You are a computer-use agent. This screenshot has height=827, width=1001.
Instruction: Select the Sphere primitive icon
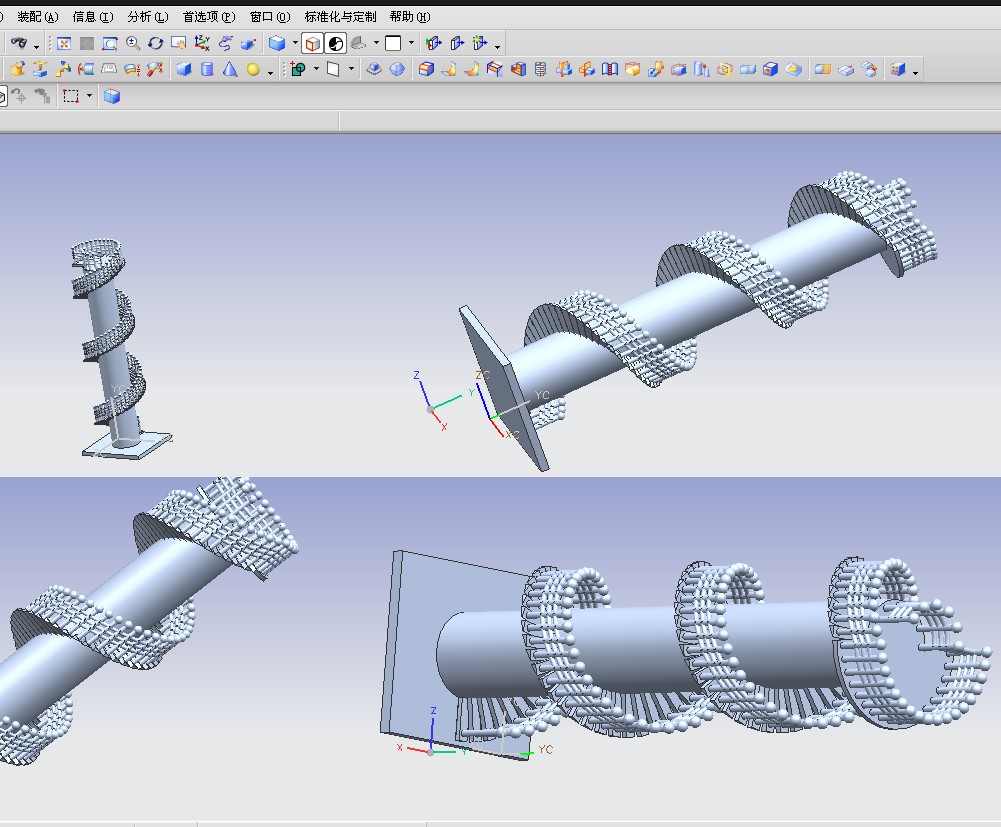tap(253, 69)
